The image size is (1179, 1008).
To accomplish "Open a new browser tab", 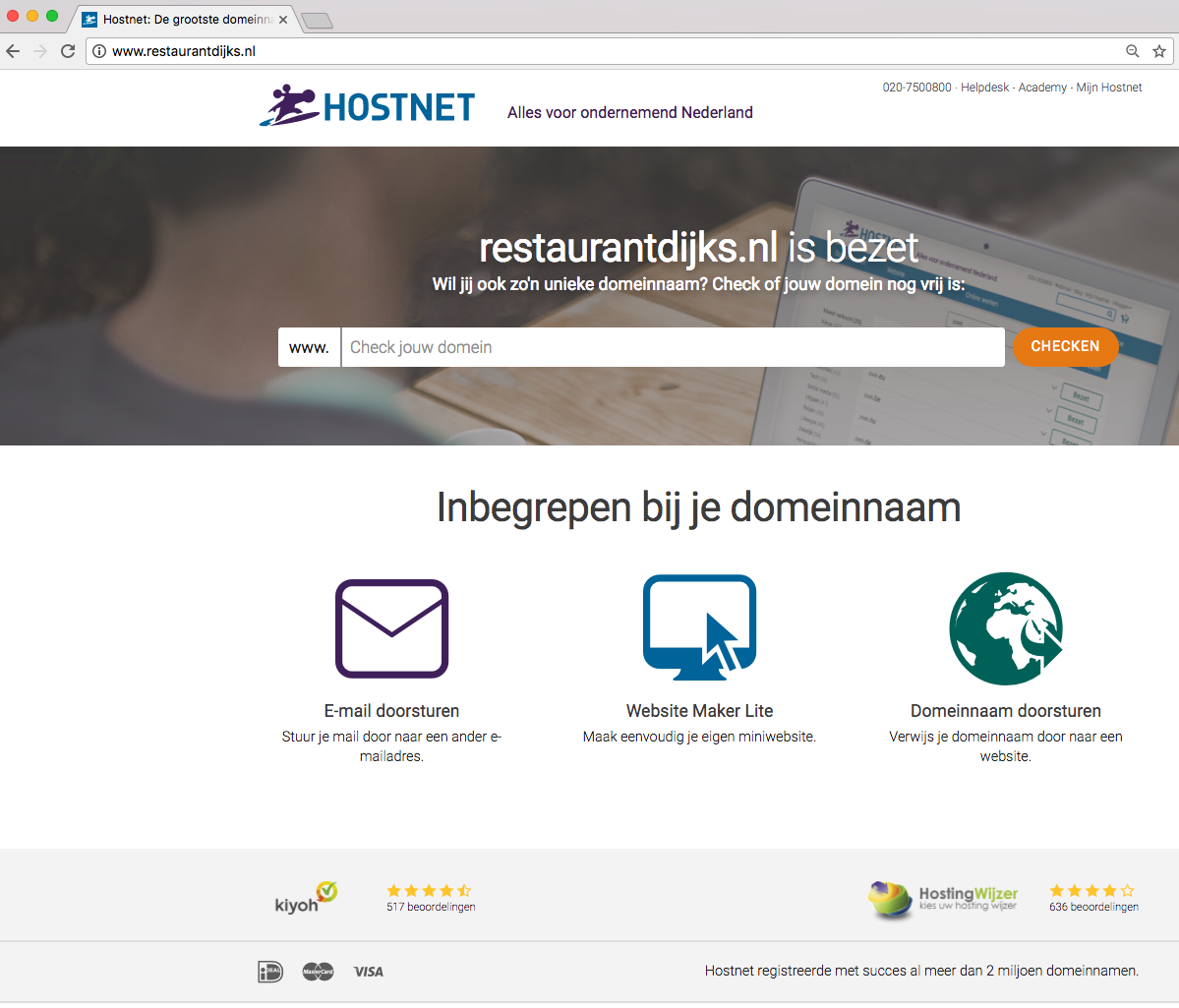I will 317,21.
